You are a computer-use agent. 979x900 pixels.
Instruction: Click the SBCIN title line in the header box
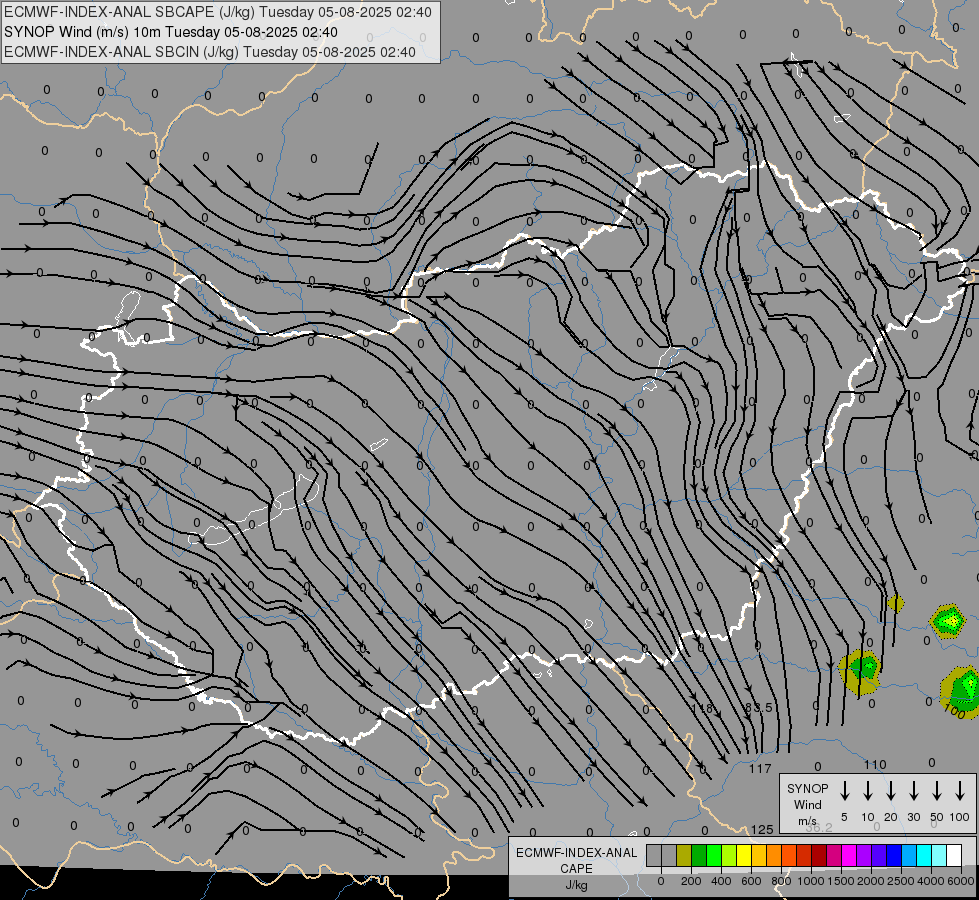210,52
